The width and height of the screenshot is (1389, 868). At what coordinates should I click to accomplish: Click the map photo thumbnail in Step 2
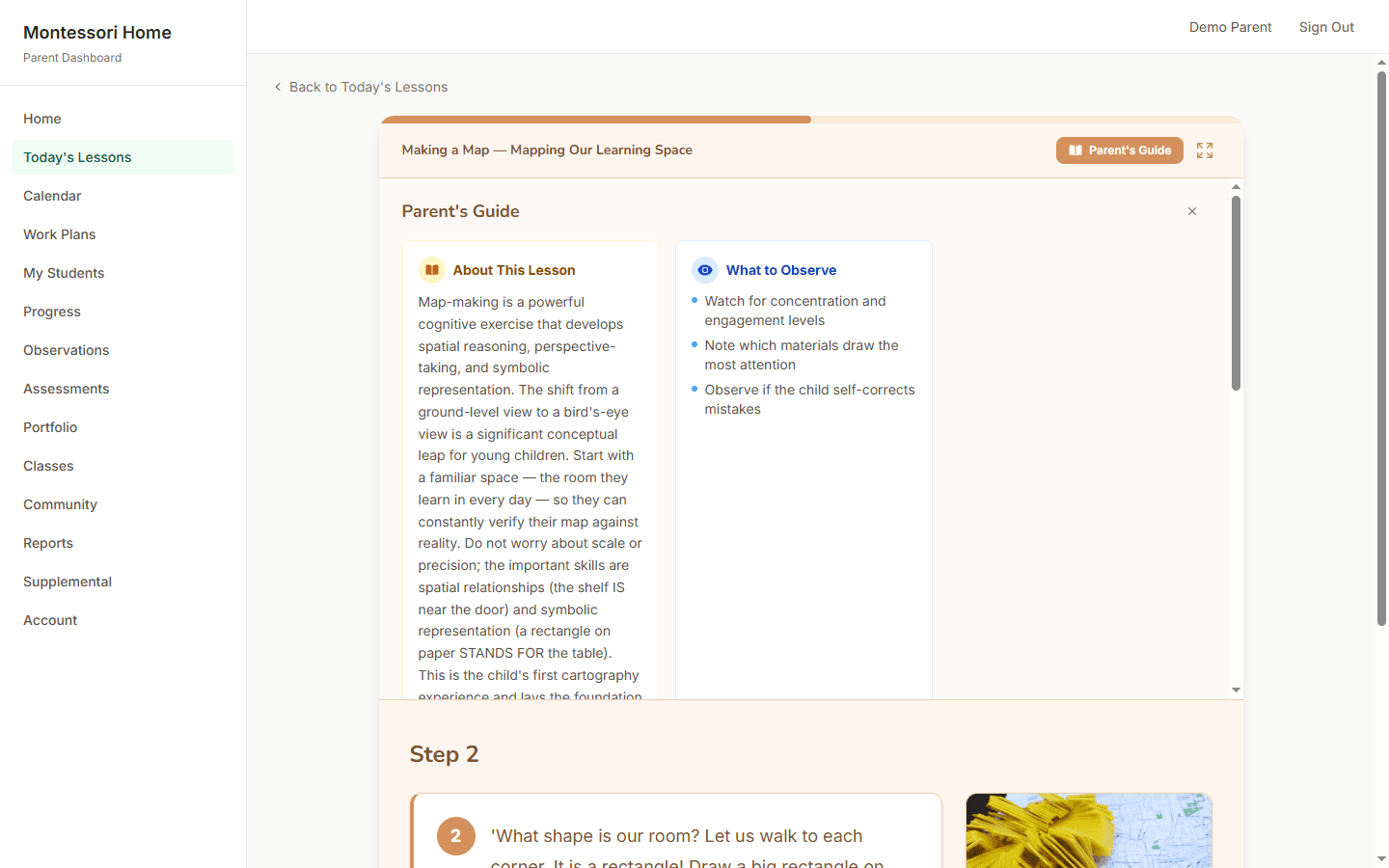1088,830
